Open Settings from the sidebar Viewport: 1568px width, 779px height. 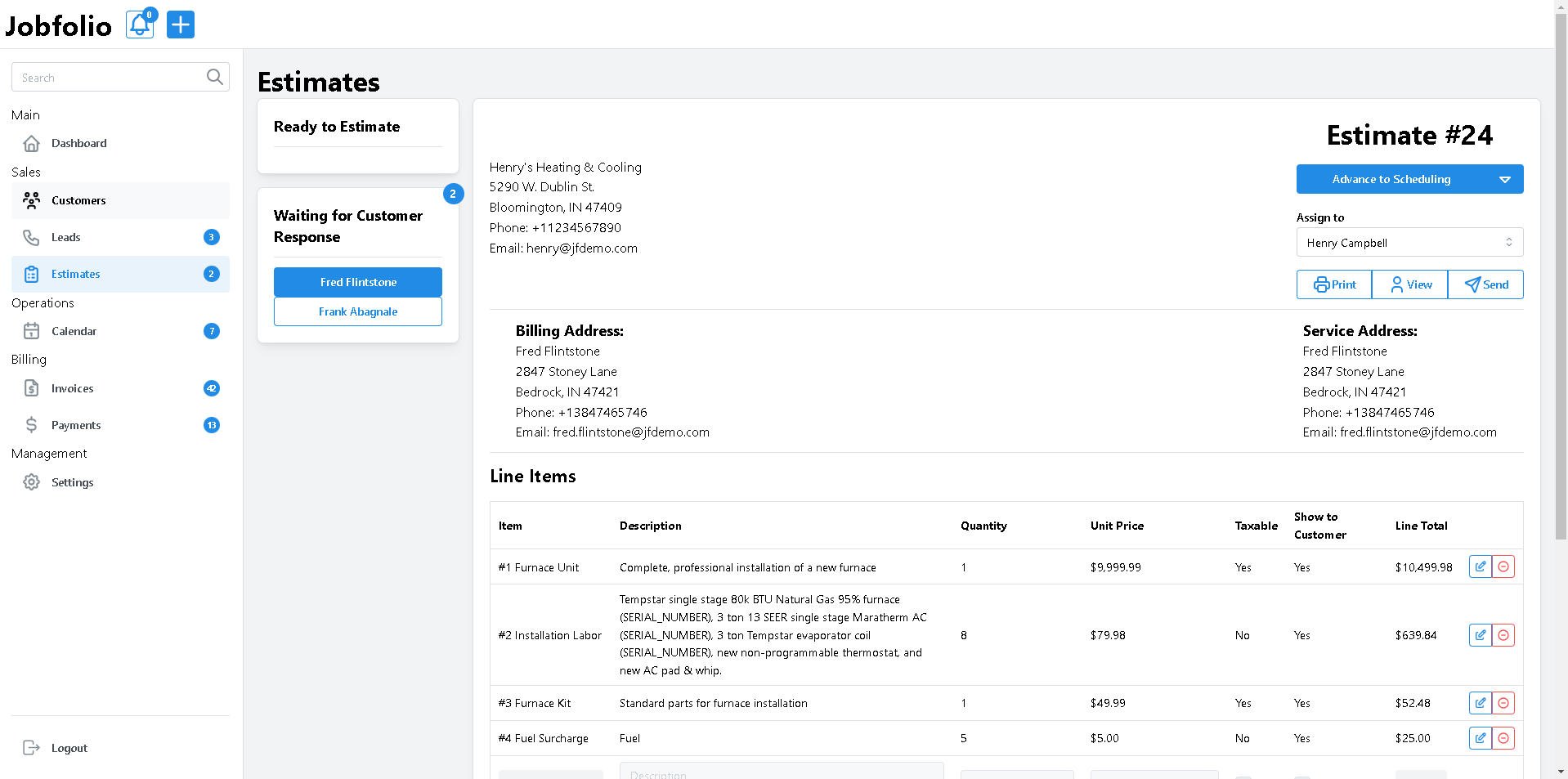tap(72, 482)
